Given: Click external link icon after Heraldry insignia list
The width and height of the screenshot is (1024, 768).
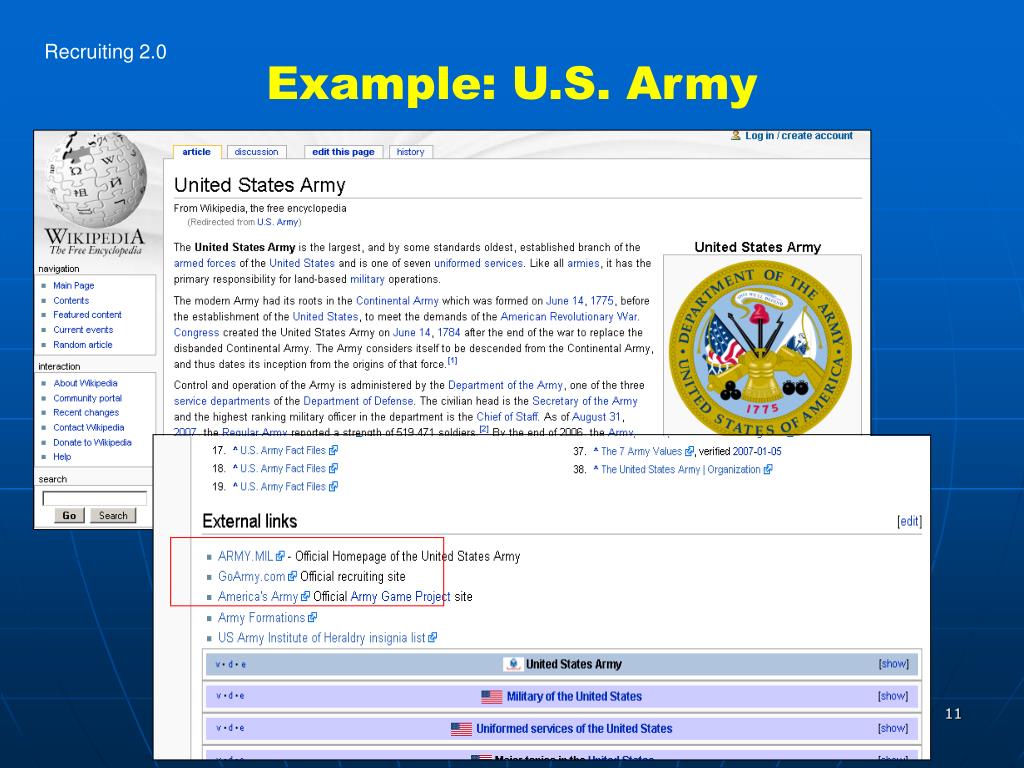Looking at the screenshot, I should (432, 637).
